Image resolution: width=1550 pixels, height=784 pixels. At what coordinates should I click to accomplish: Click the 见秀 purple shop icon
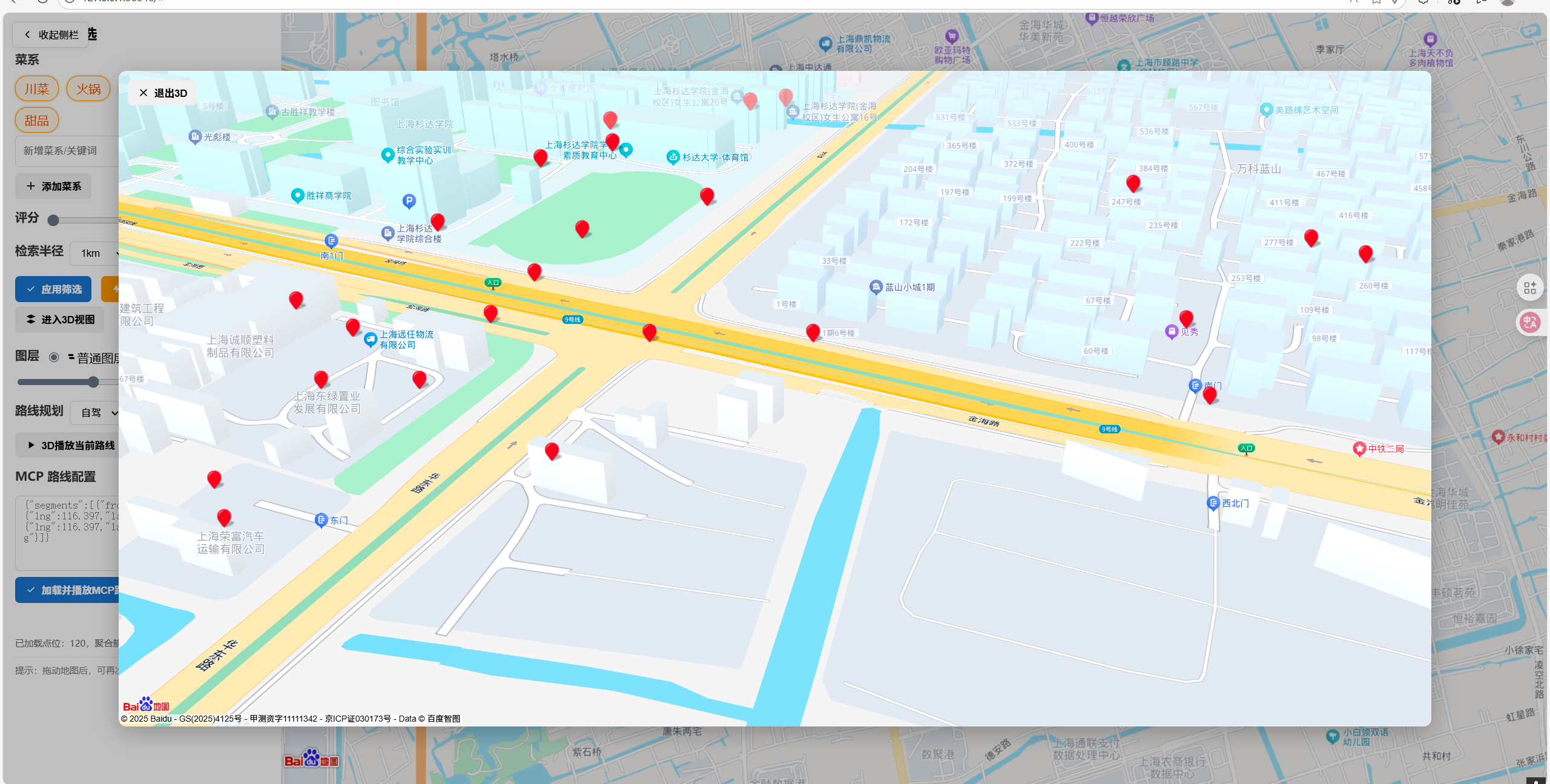[1172, 331]
